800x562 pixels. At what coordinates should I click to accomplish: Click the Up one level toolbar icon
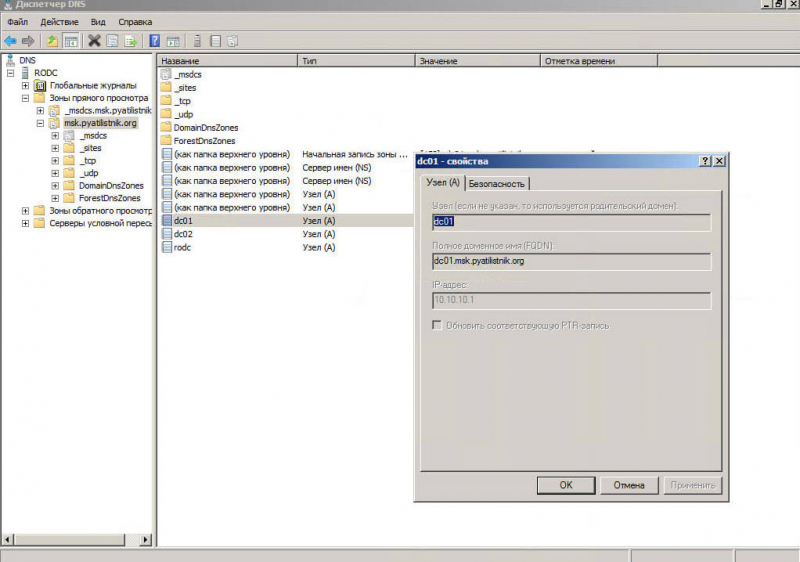tap(53, 41)
